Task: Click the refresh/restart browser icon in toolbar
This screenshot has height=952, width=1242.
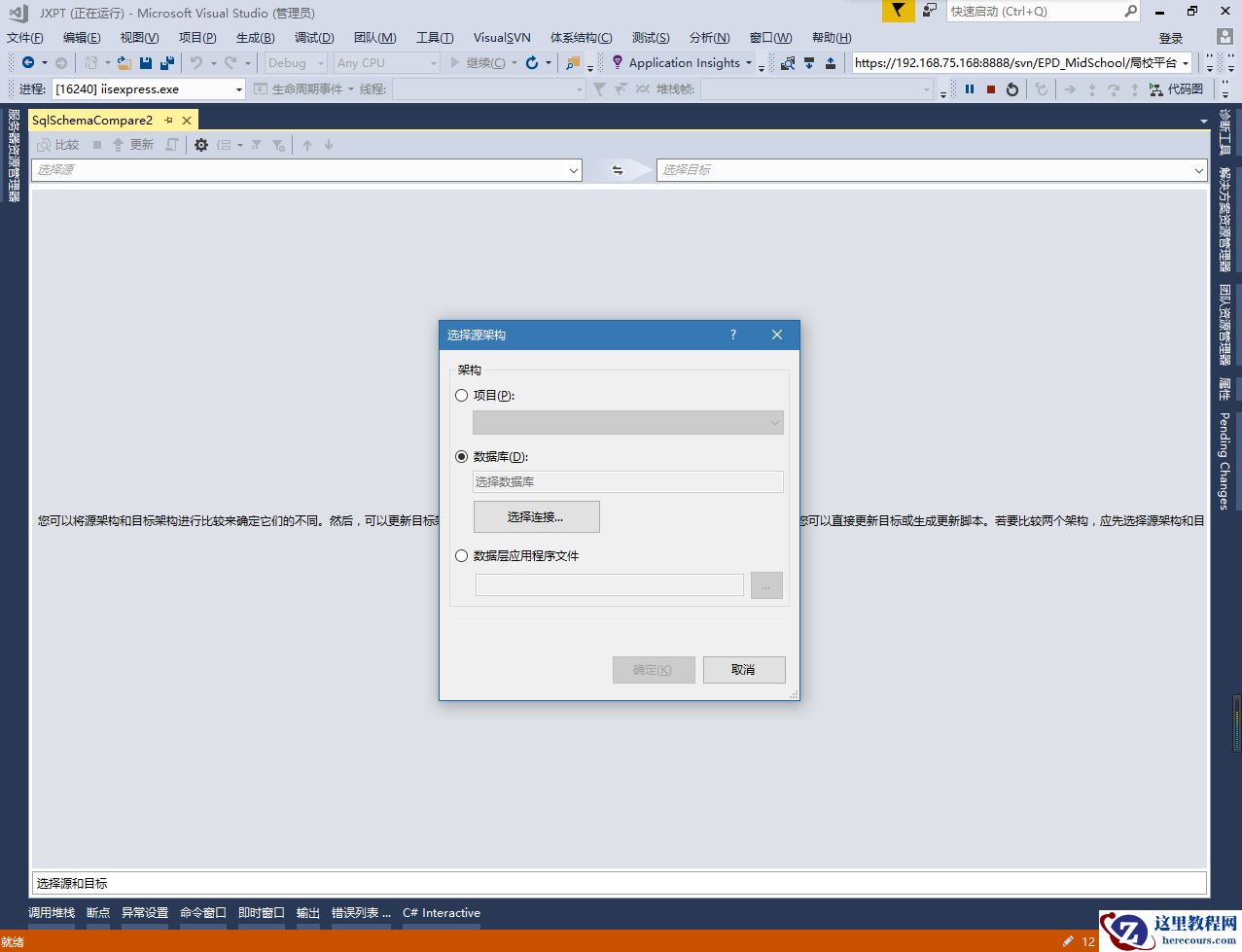Action: 532,62
